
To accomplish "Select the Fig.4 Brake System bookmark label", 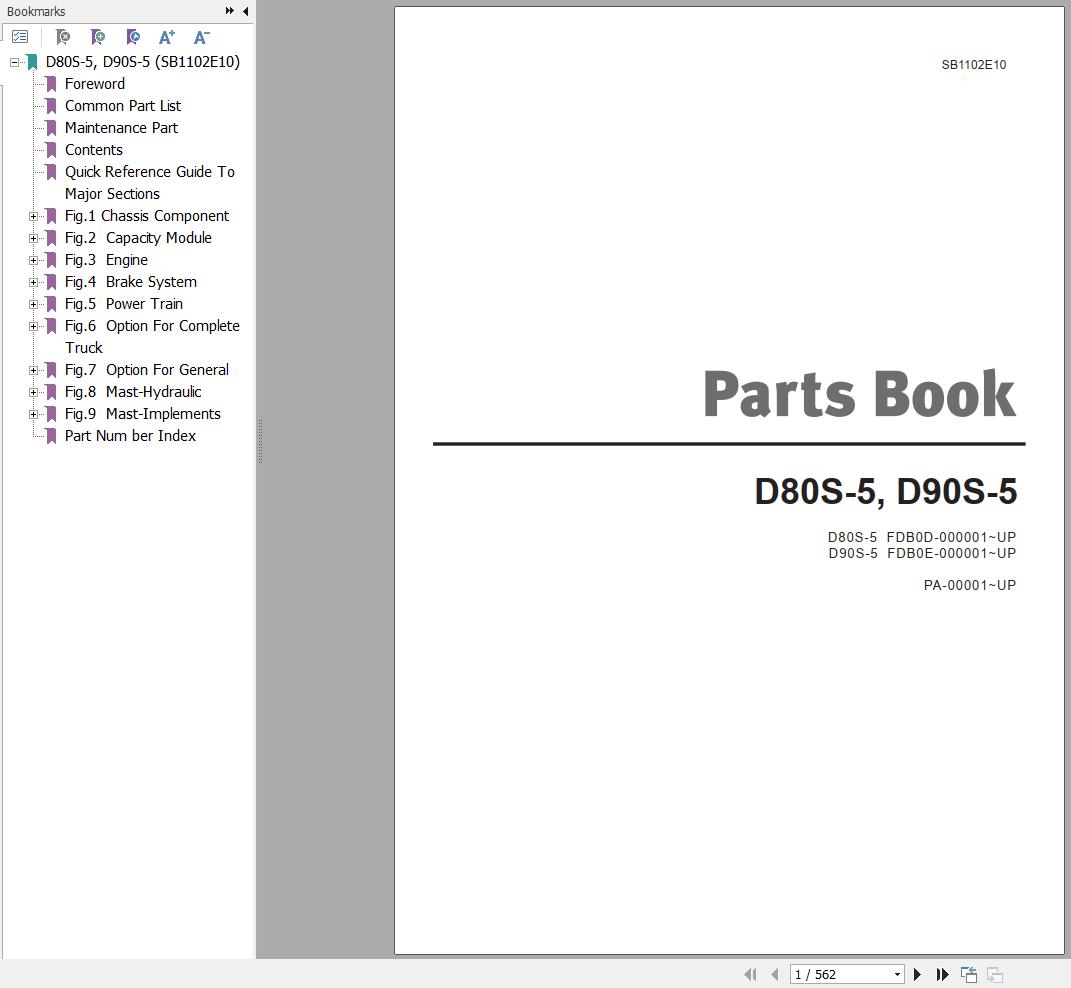I will [x=130, y=282].
